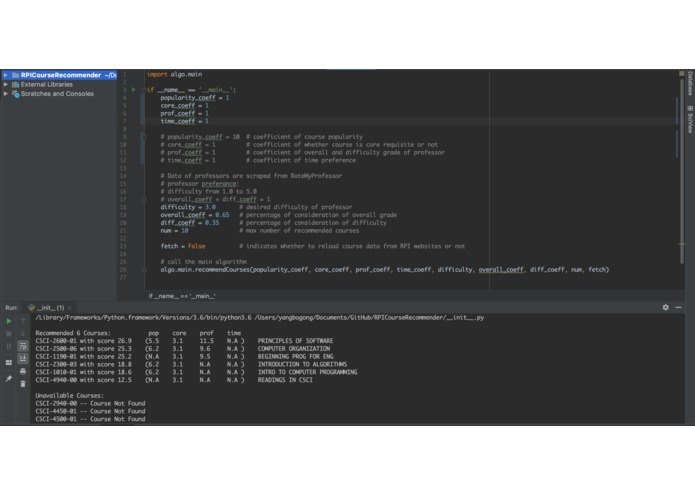Screen dimensions: 695x494
Task: Select RPICourseRecommender in project tree
Action: [61, 75]
